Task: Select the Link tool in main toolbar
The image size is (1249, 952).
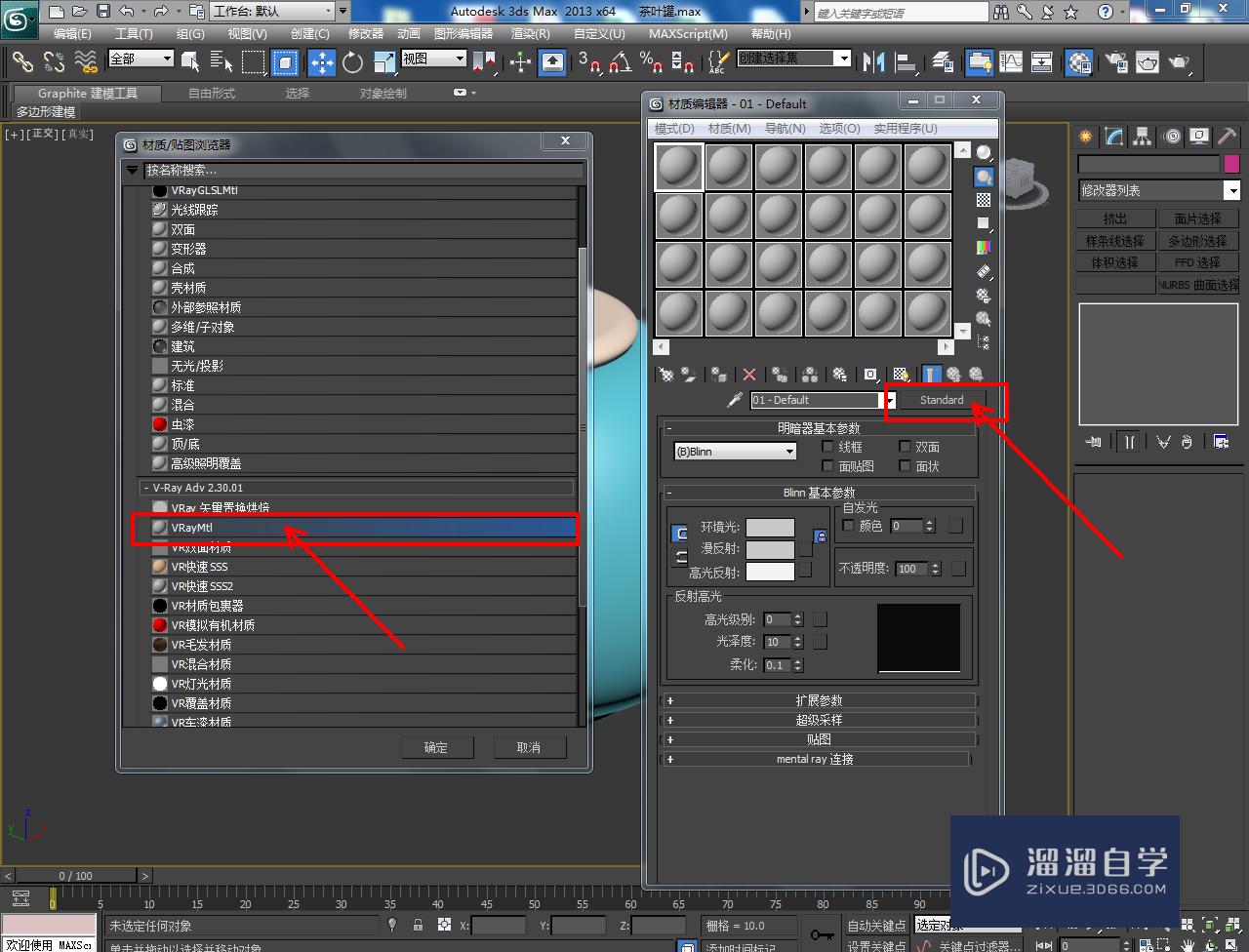Action: pos(21,61)
